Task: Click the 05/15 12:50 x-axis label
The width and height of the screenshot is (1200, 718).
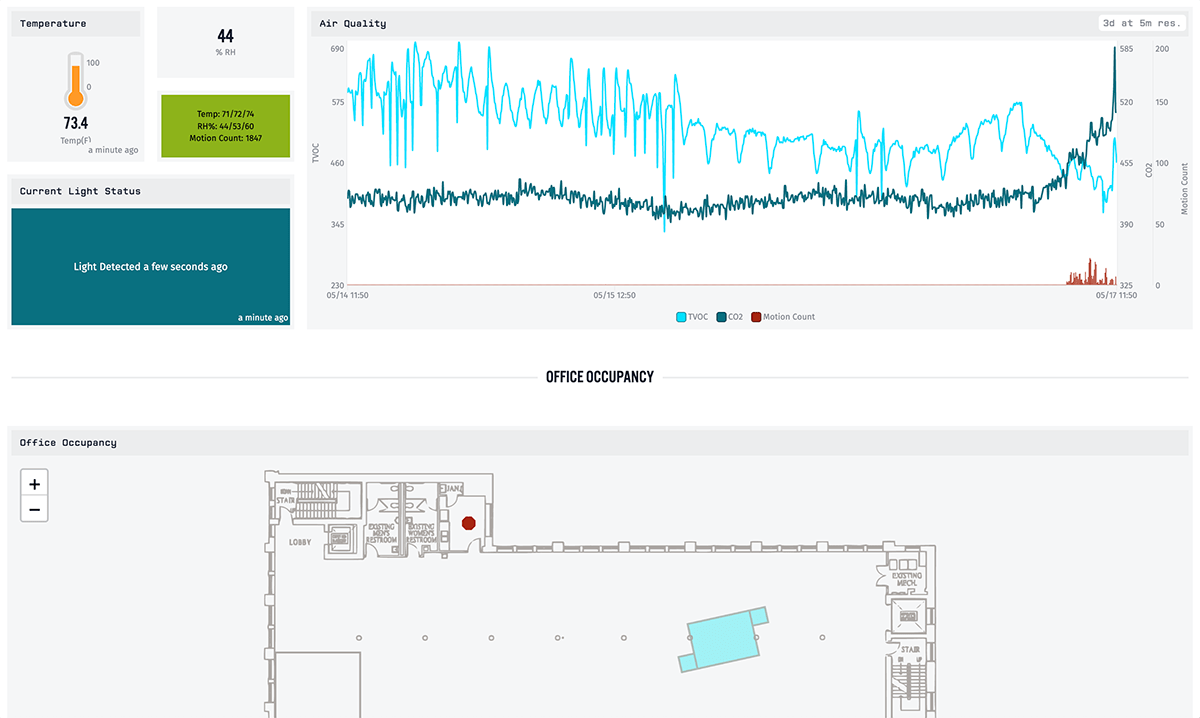Action: (x=614, y=296)
